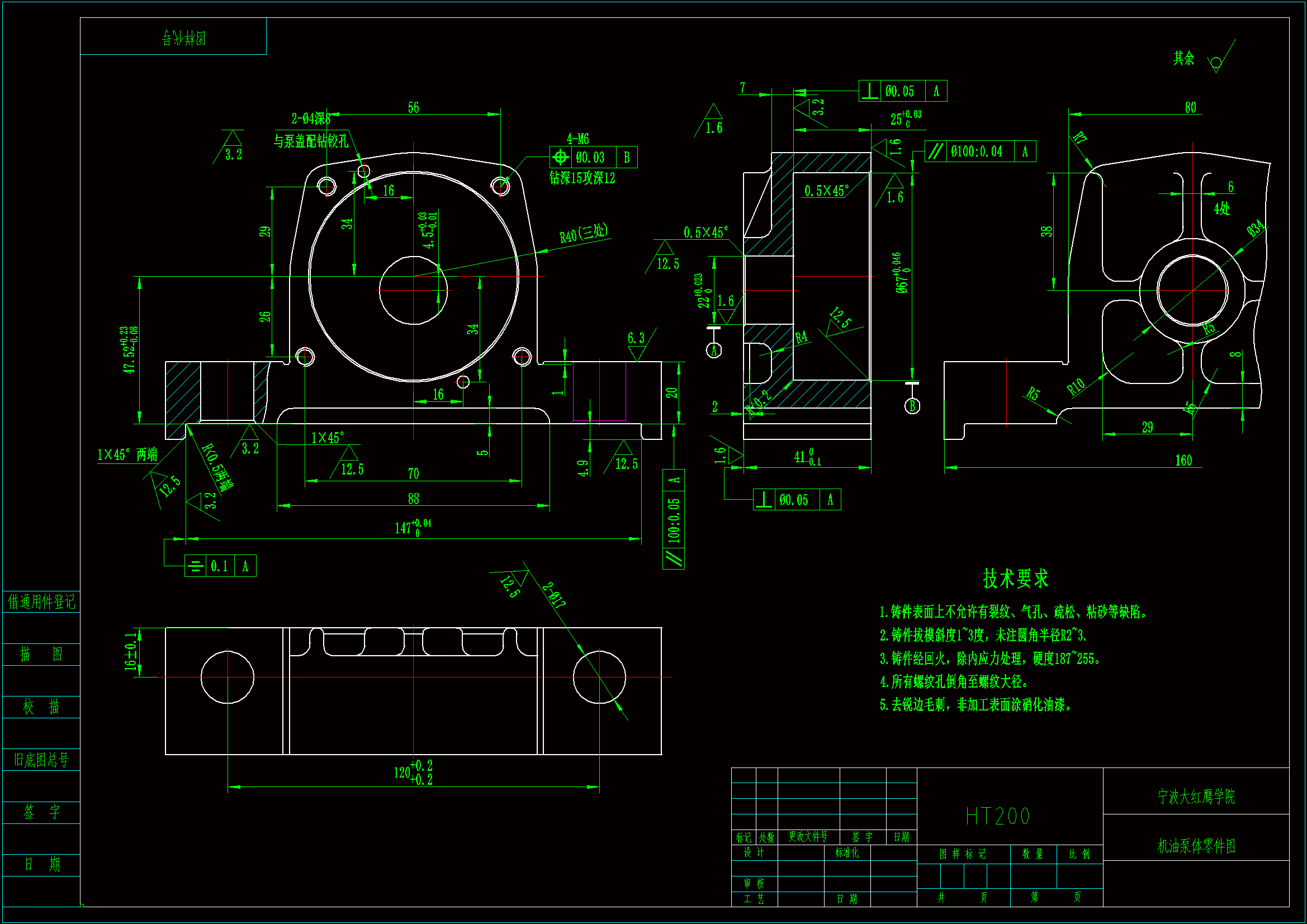Select the circled datum B marker
The image size is (1307, 924).
[x=912, y=406]
